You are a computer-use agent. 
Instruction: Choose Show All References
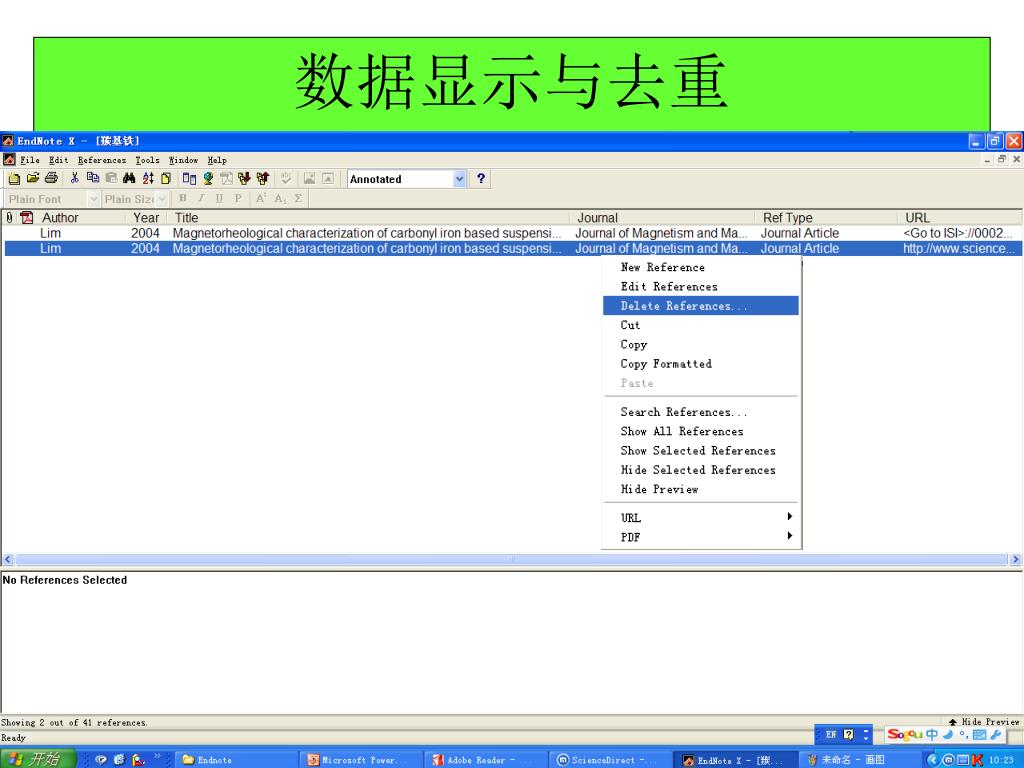click(701, 431)
